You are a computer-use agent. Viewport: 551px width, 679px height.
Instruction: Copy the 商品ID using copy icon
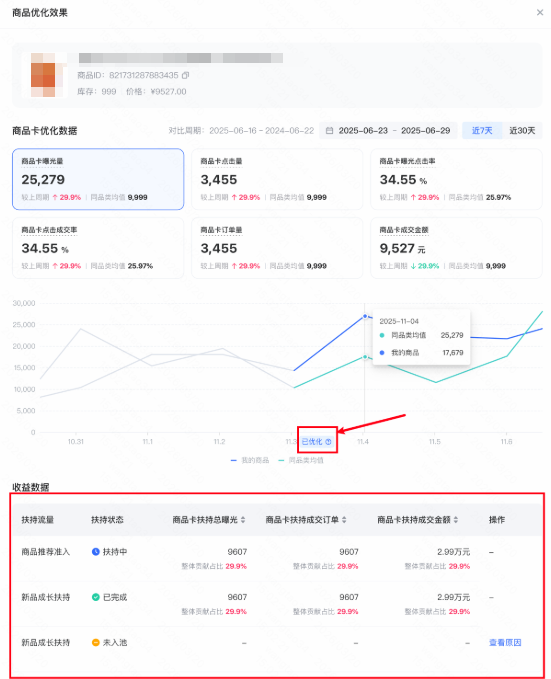click(x=185, y=75)
